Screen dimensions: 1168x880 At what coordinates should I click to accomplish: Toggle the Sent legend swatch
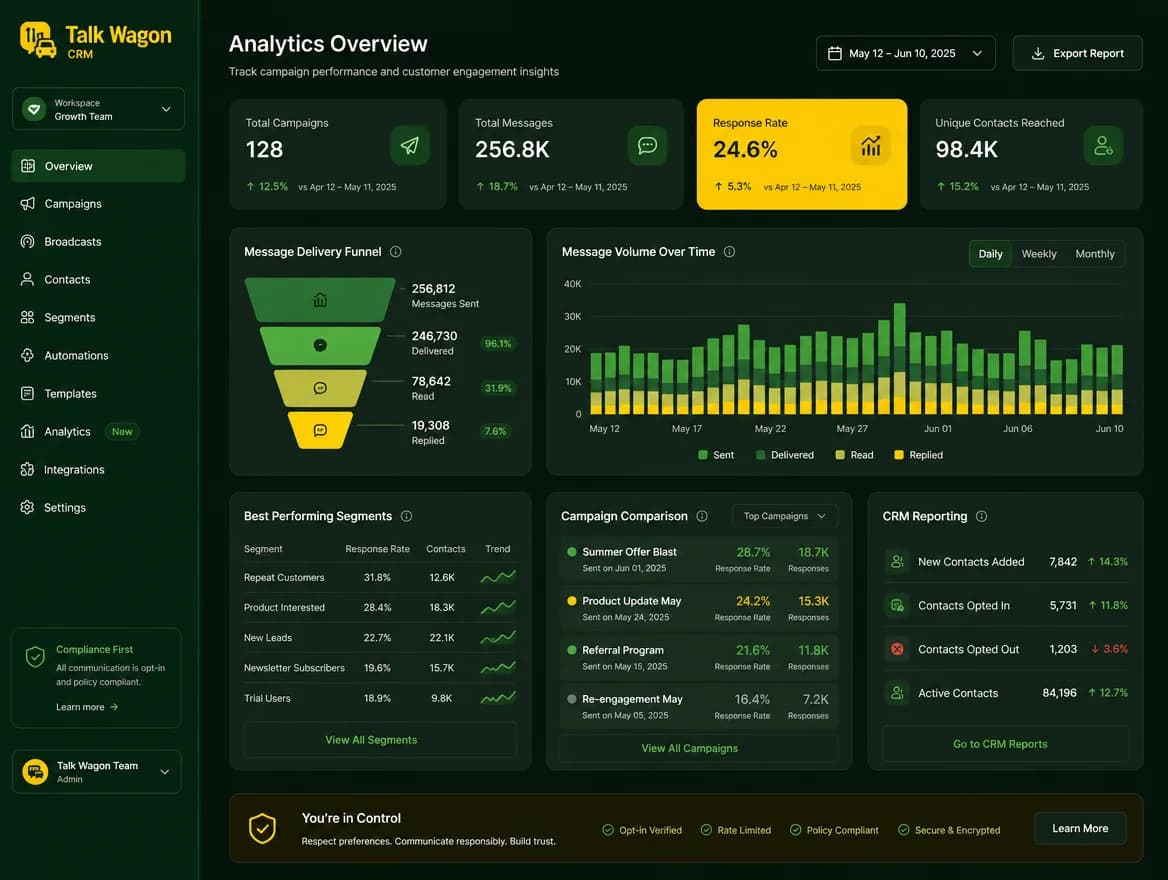[x=702, y=455]
